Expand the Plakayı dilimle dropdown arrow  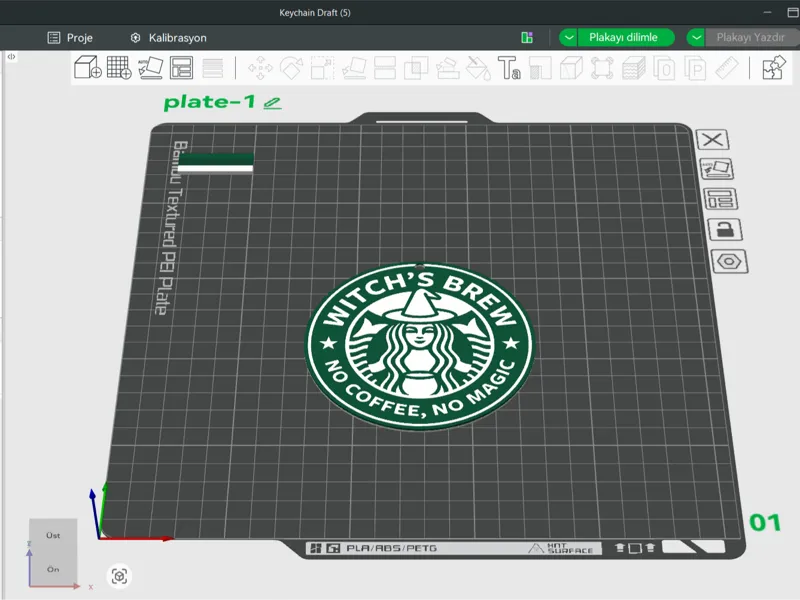[569, 37]
